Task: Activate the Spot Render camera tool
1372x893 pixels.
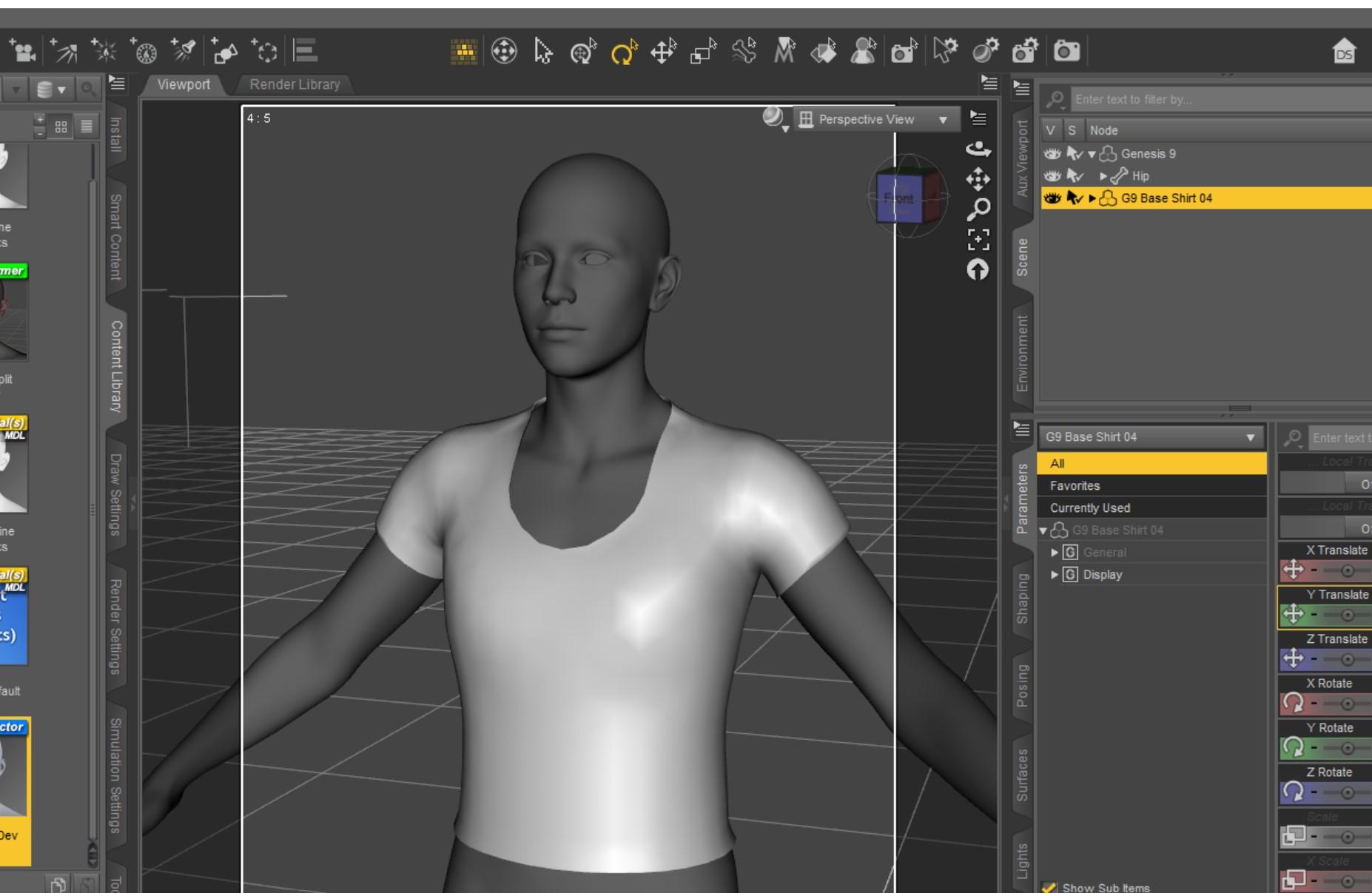Action: click(904, 51)
